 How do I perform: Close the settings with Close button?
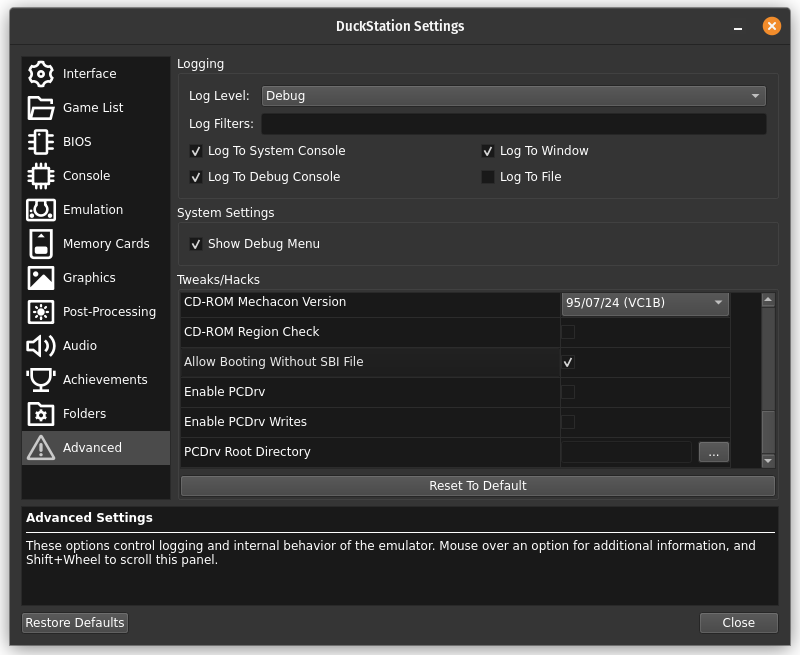coord(738,623)
